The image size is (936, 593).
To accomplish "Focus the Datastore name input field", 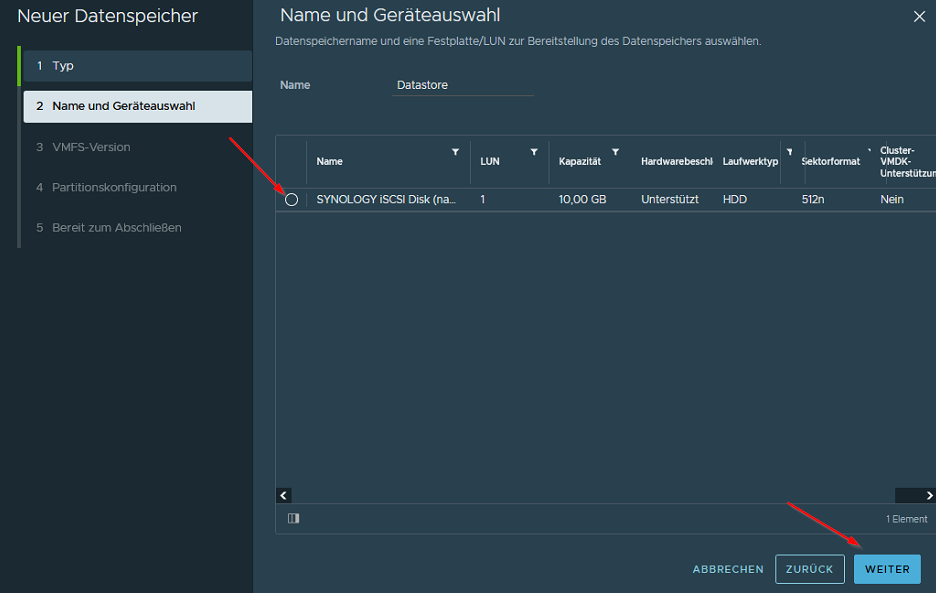I will pyautogui.click(x=463, y=86).
